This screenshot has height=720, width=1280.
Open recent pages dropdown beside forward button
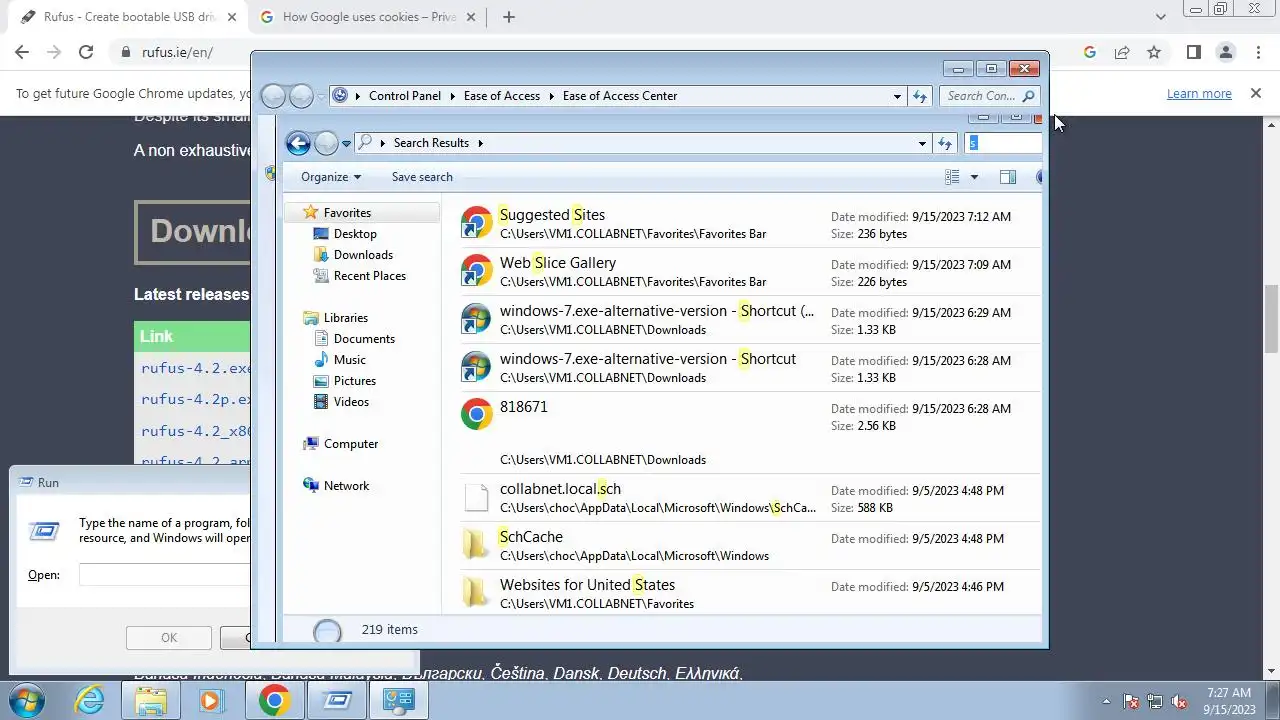point(346,143)
